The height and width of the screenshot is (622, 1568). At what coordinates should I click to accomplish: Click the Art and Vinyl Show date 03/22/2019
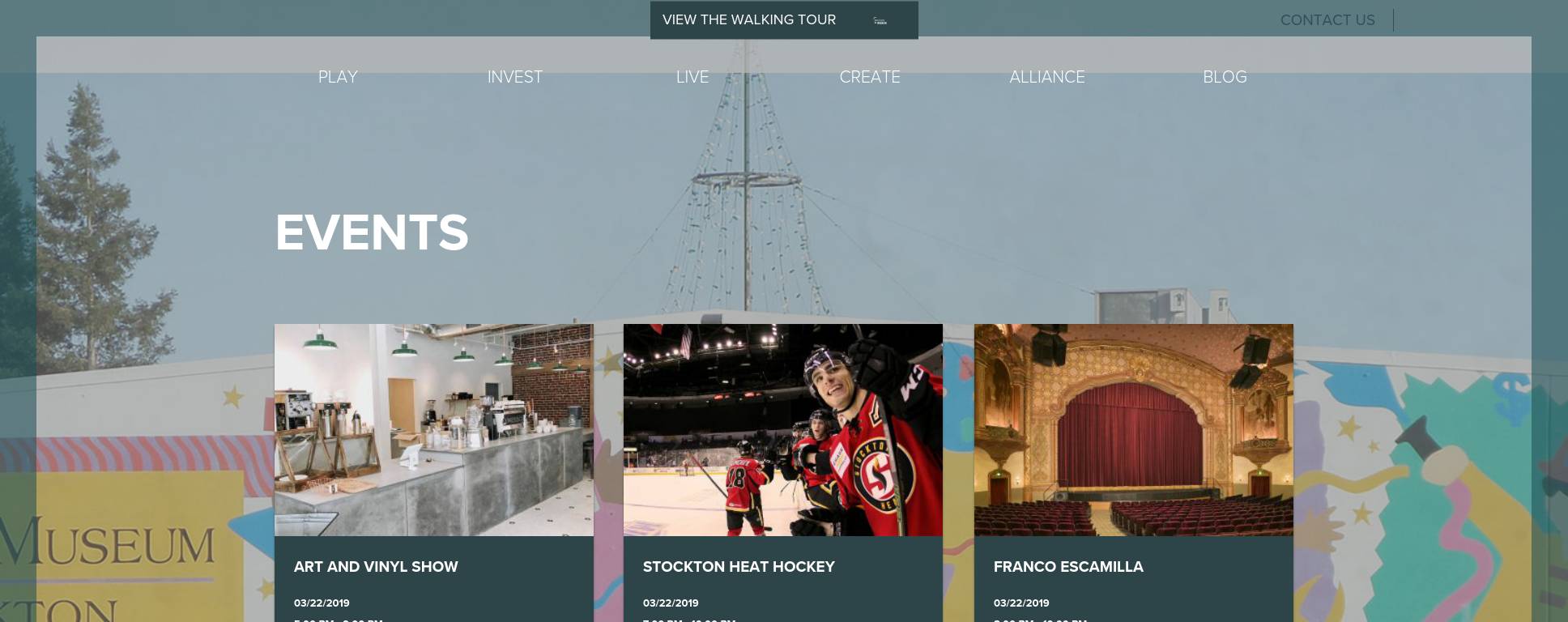click(322, 603)
